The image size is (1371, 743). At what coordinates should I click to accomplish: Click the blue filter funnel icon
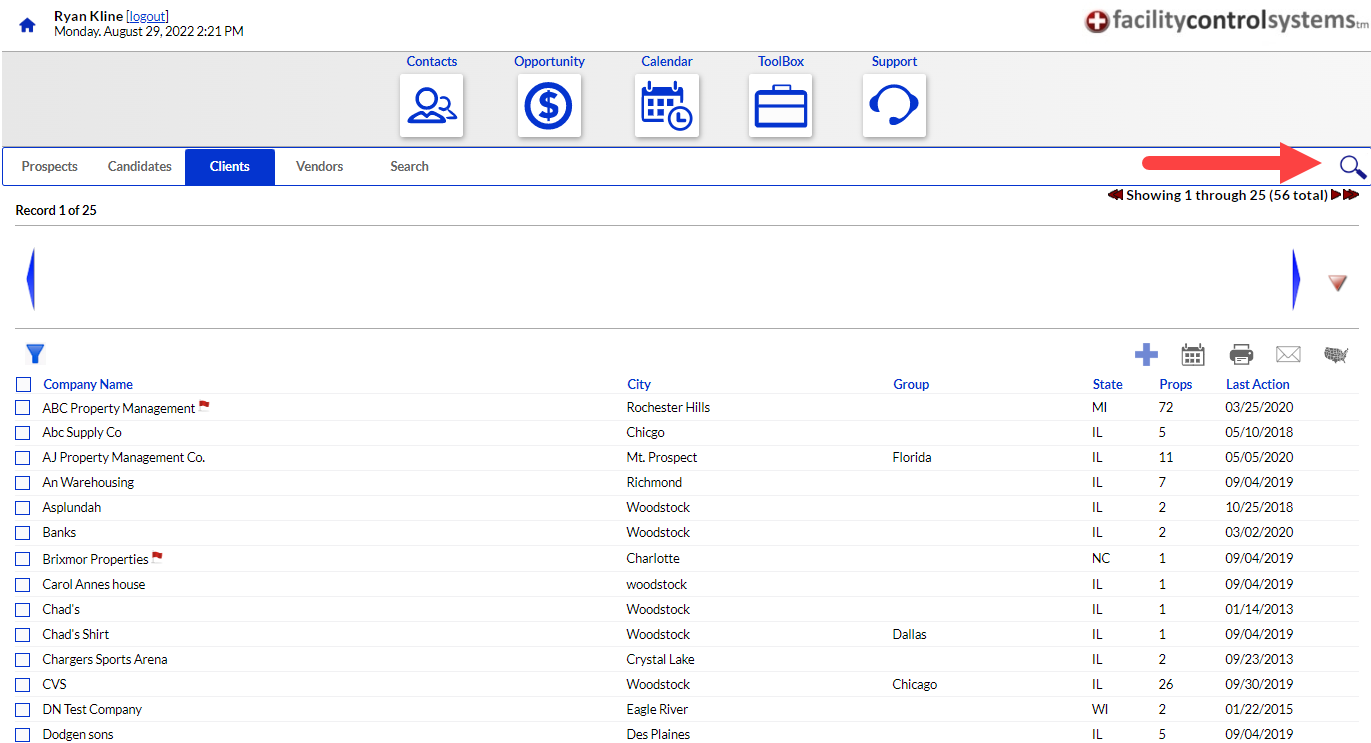coord(35,353)
